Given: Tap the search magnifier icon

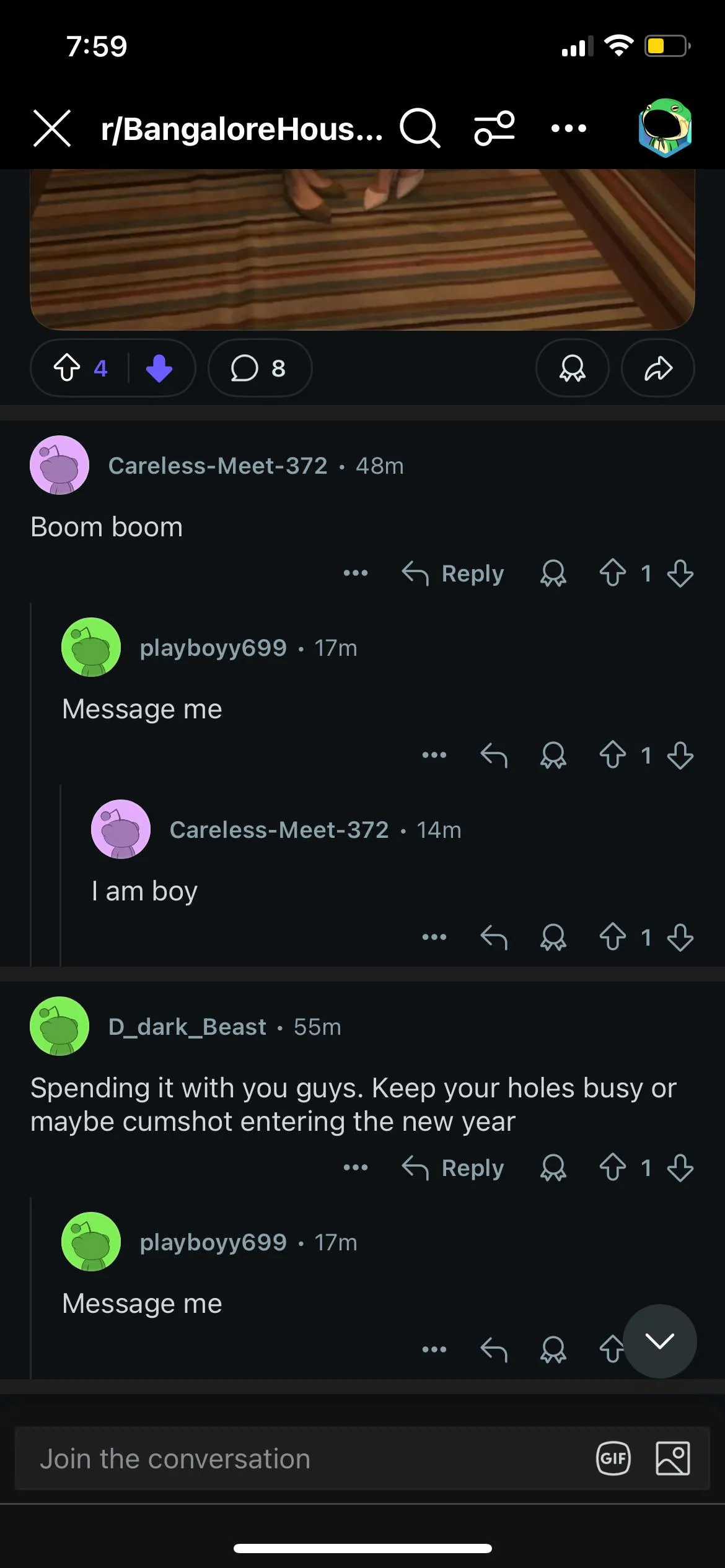Looking at the screenshot, I should [x=420, y=128].
